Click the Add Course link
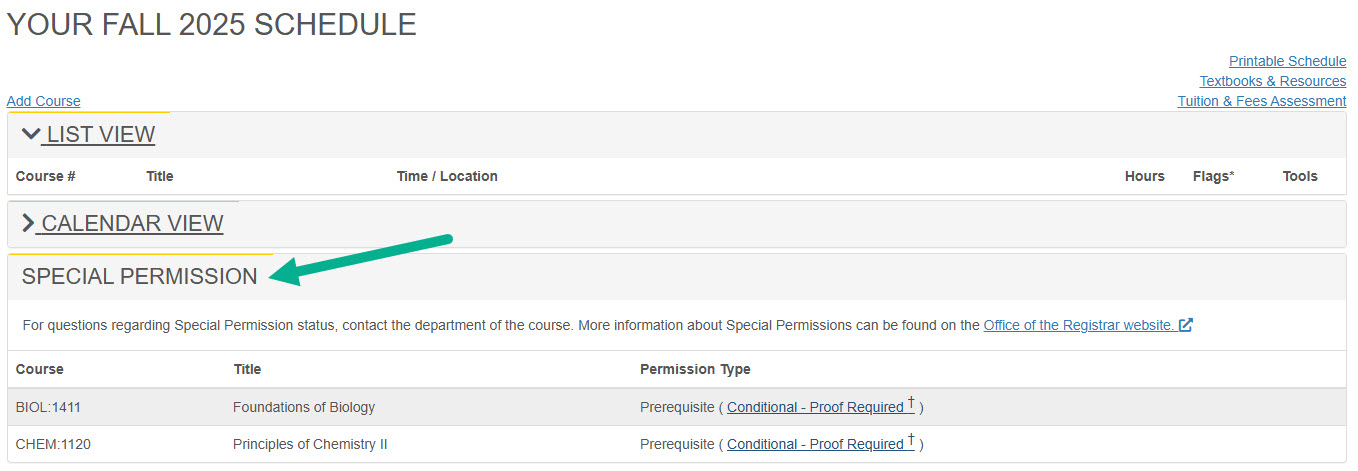This screenshot has height=471, width=1358. click(x=43, y=101)
